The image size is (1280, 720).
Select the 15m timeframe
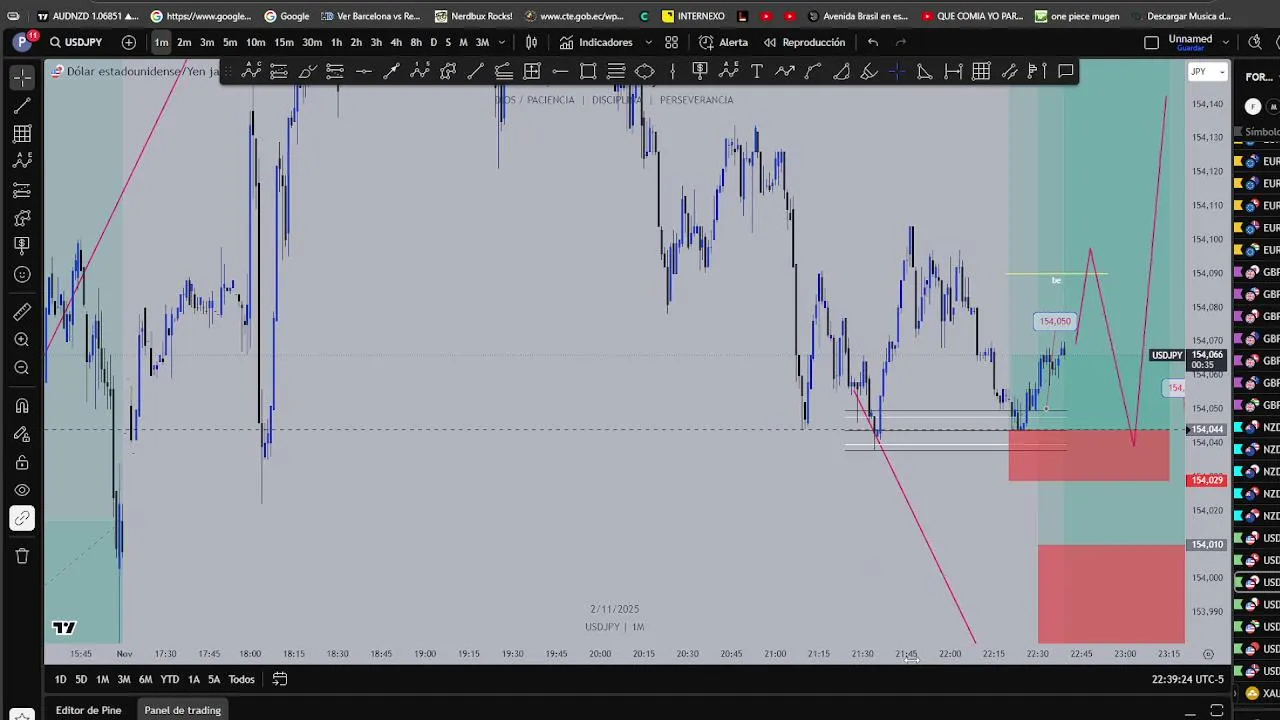click(284, 42)
